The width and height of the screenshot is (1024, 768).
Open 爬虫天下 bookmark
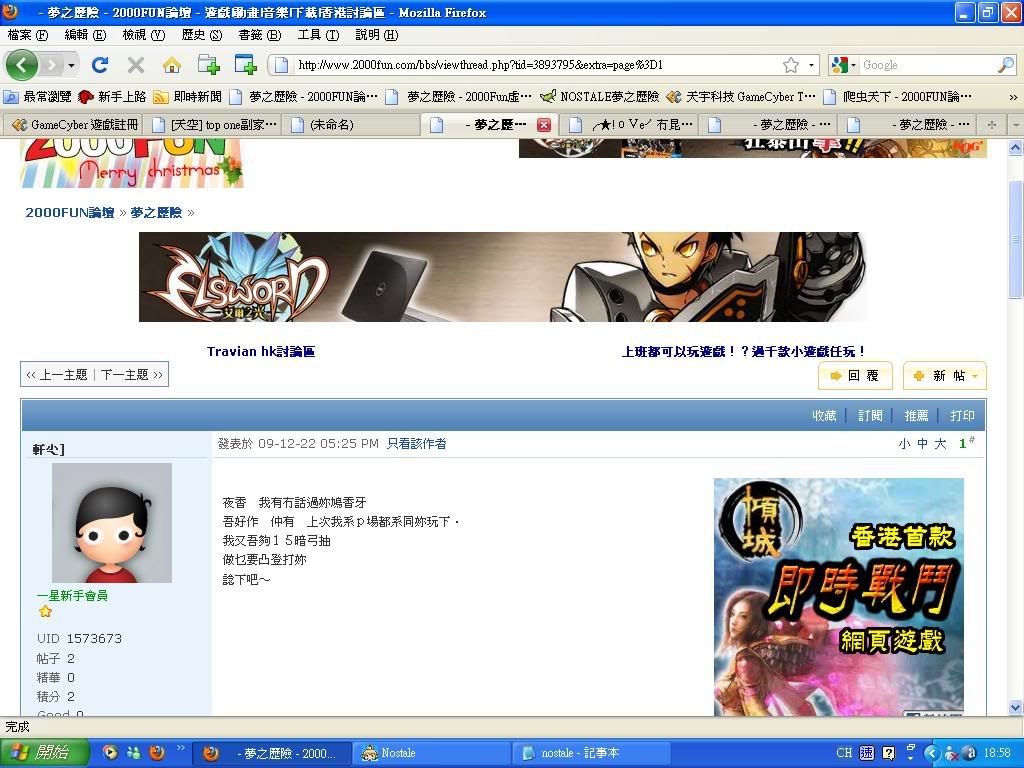[x=898, y=97]
